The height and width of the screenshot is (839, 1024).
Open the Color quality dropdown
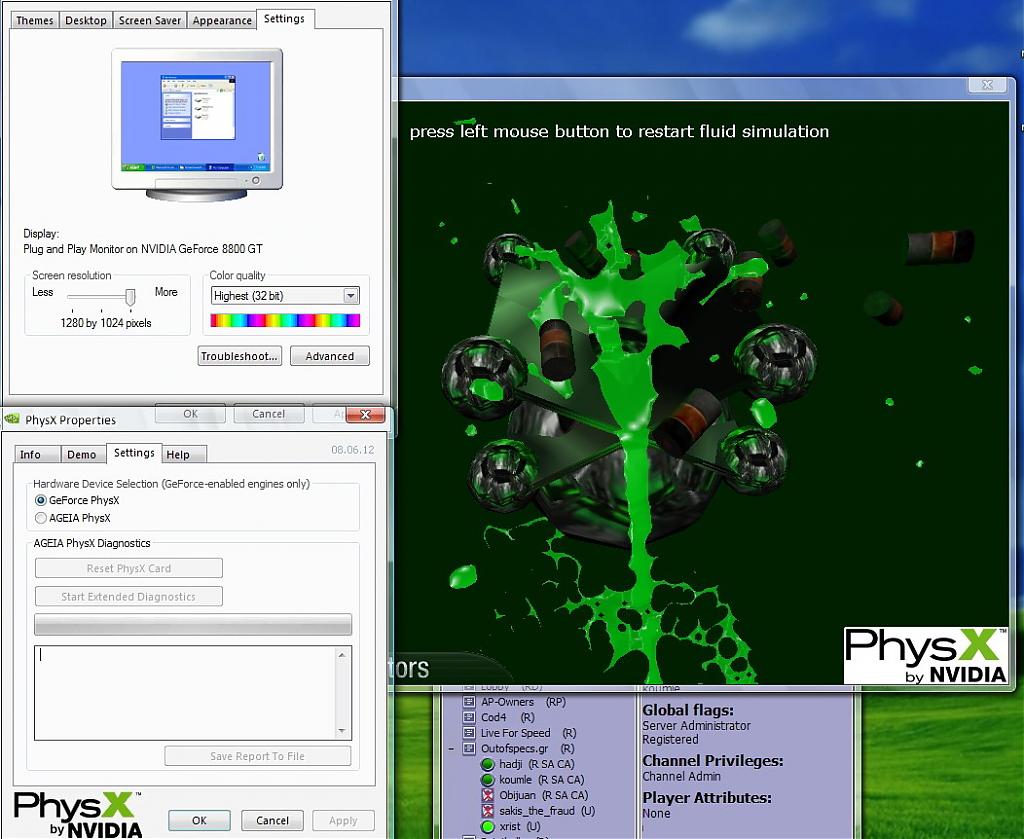351,296
